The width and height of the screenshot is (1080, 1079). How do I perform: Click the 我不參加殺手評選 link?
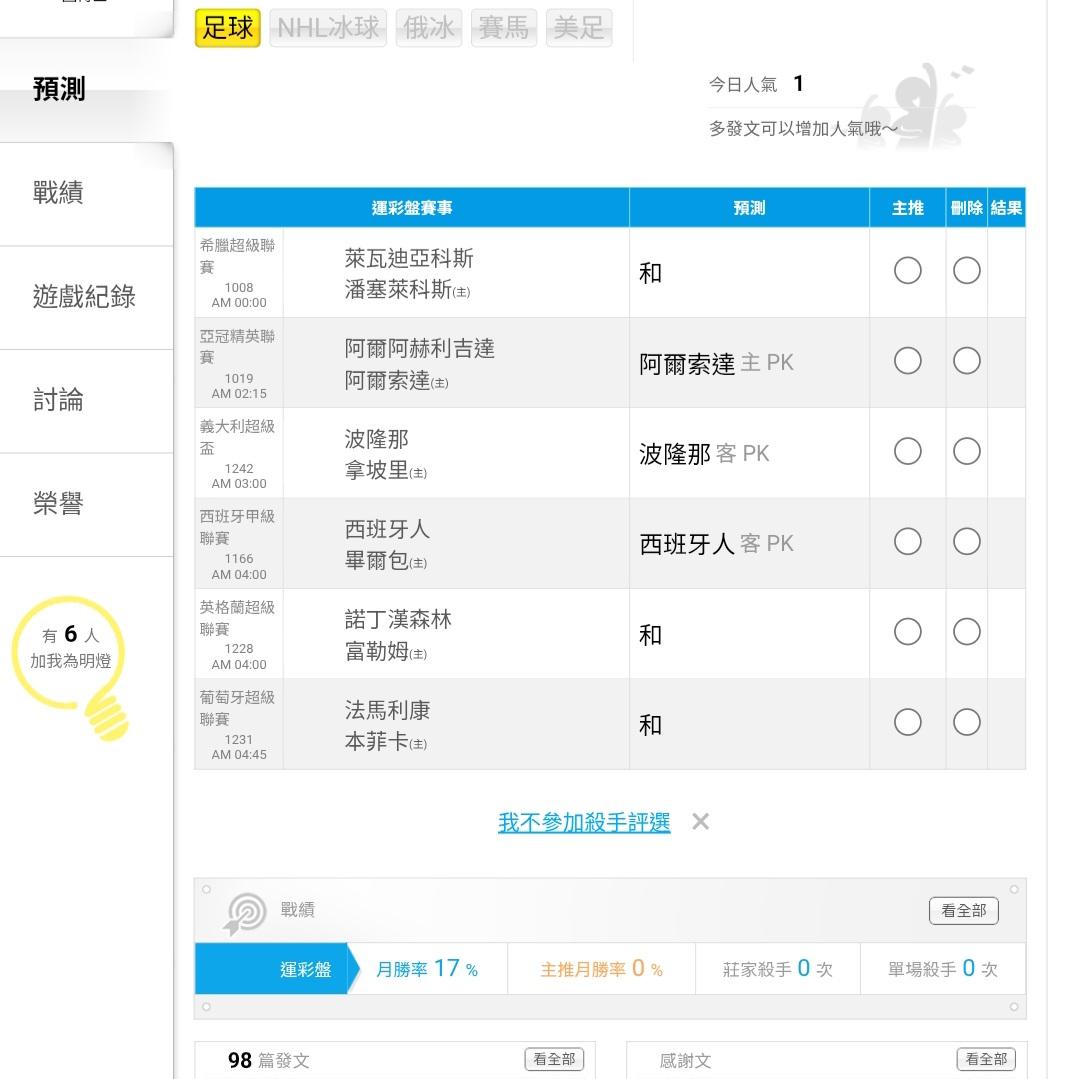click(584, 822)
